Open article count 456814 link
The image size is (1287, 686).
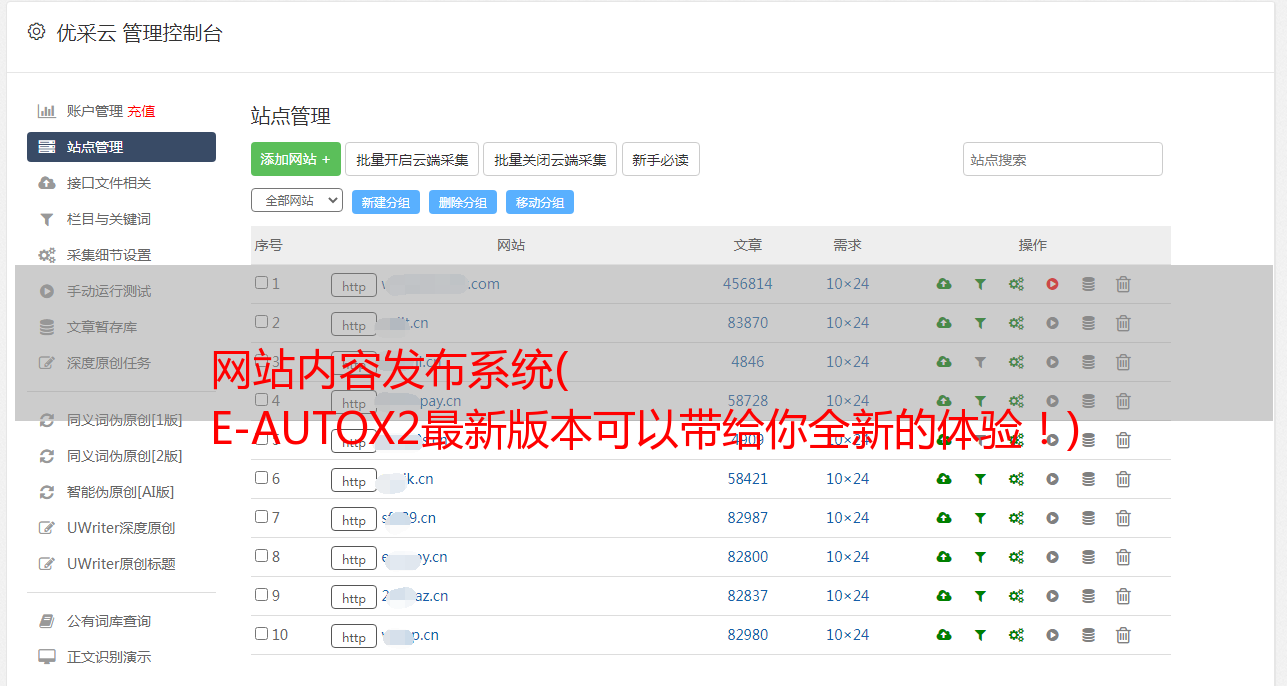[748, 284]
